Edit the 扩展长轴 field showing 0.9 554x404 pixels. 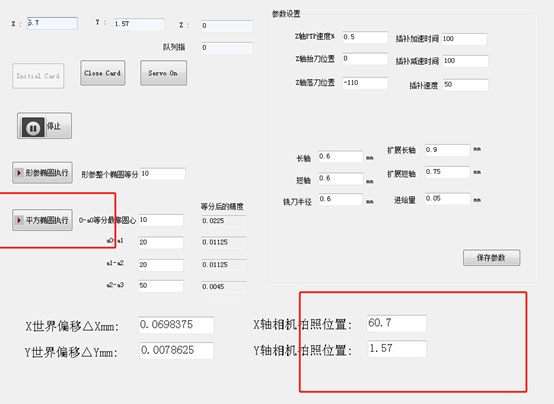coord(447,150)
